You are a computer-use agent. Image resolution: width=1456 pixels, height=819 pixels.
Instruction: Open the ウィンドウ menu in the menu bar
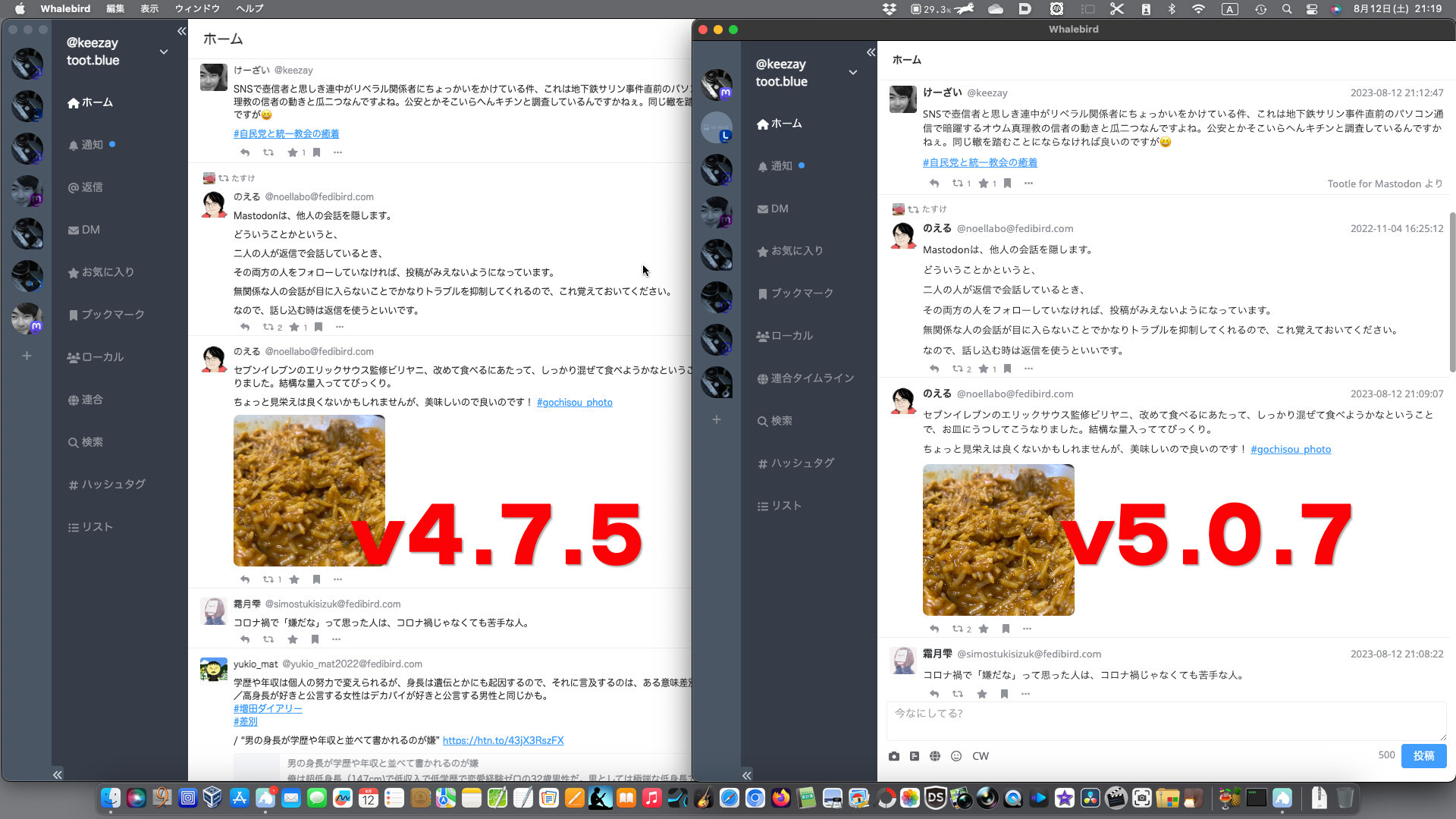pyautogui.click(x=197, y=8)
